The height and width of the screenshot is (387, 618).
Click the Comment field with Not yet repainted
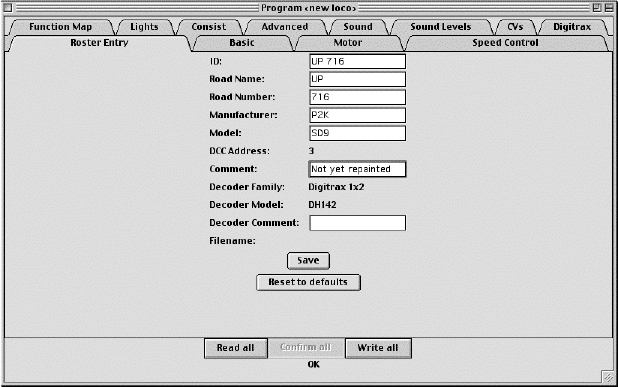tap(357, 169)
